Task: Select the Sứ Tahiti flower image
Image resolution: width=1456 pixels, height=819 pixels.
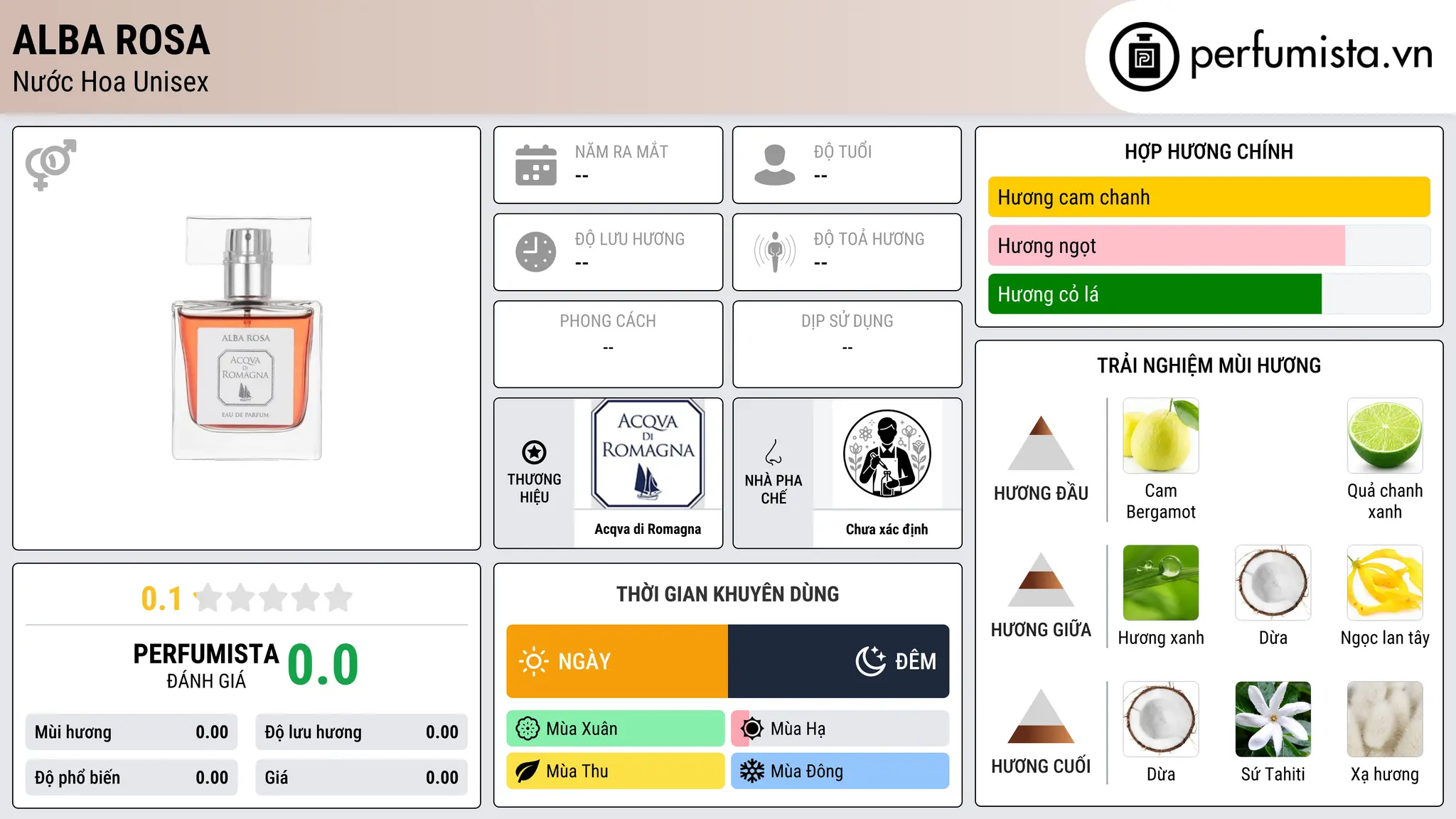Action: pos(1273,719)
